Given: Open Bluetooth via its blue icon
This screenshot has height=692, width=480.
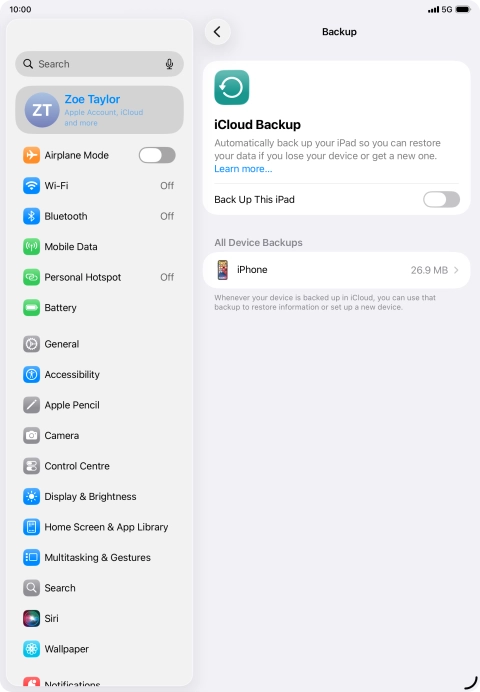Looking at the screenshot, I should pyautogui.click(x=31, y=216).
